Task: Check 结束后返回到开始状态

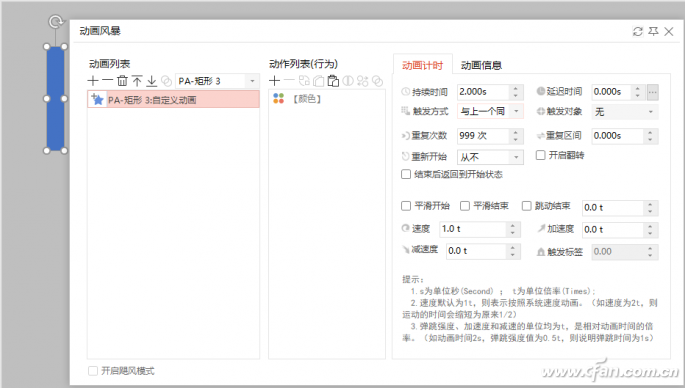Action: coord(406,174)
